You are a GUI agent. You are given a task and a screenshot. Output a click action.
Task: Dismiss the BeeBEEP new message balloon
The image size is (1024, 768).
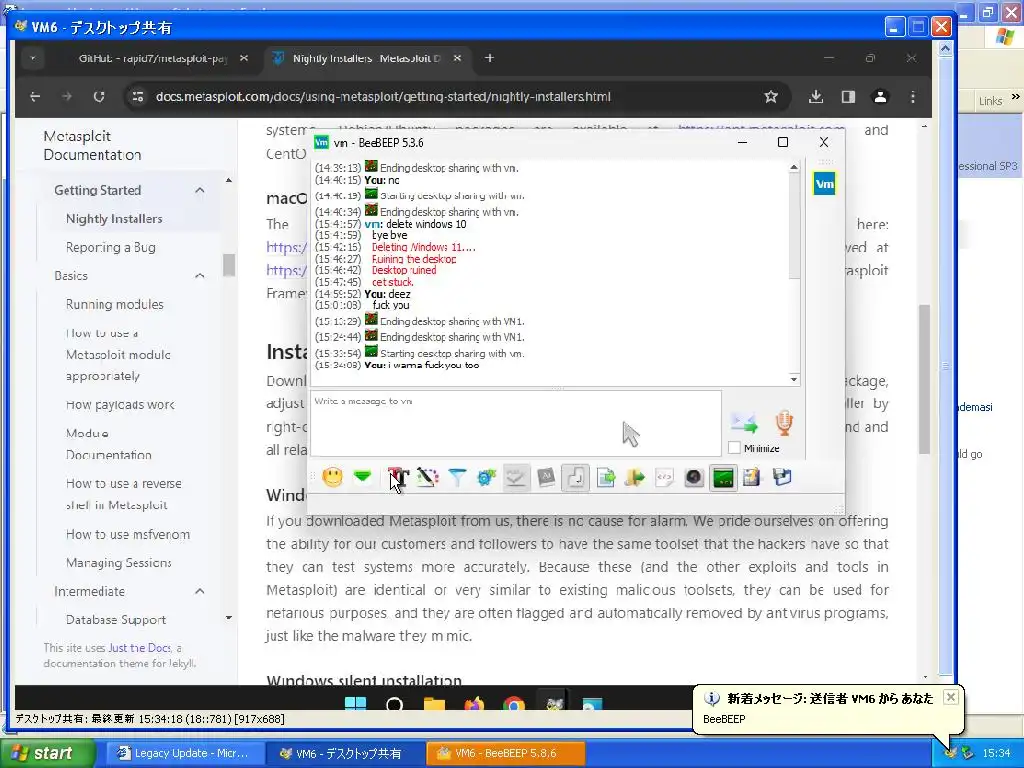(x=951, y=697)
